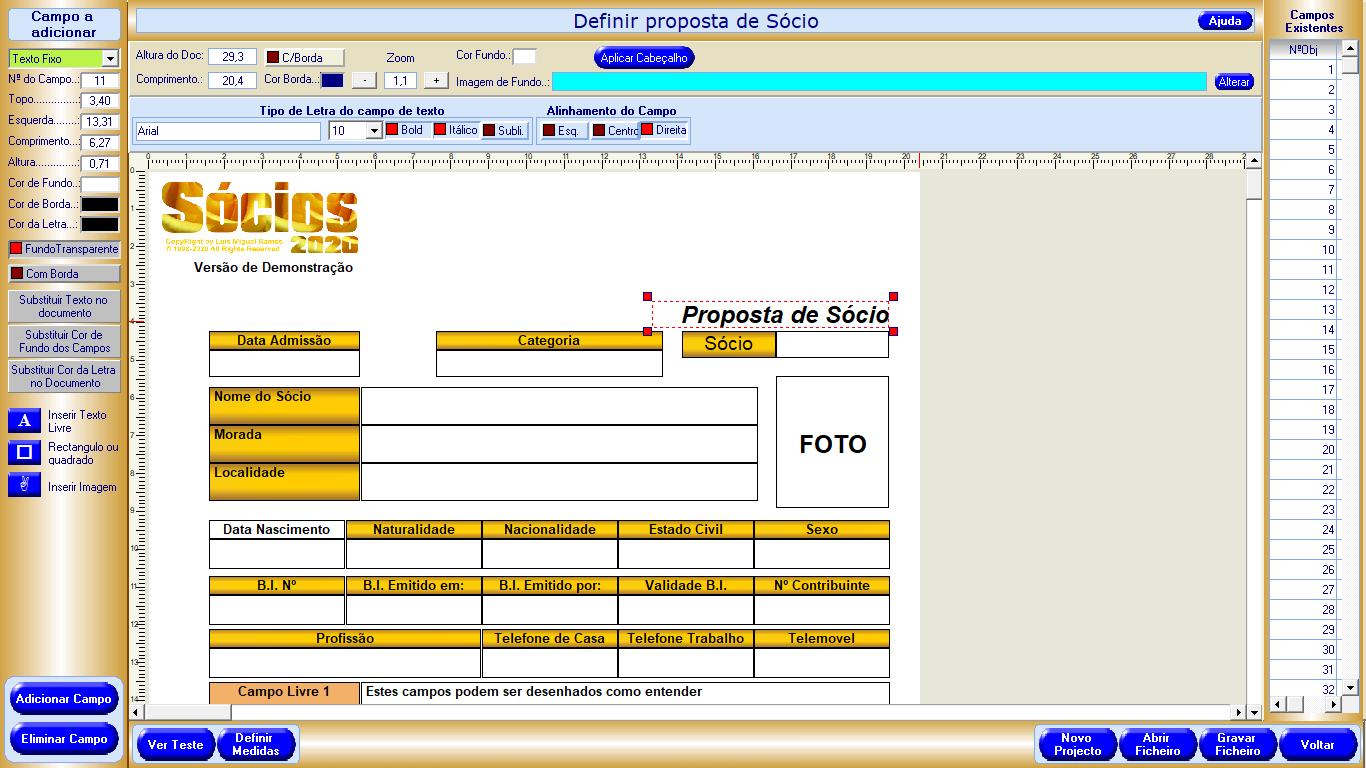Open the Texto Fixo field type dropdown
The height and width of the screenshot is (768, 1366).
110,59
